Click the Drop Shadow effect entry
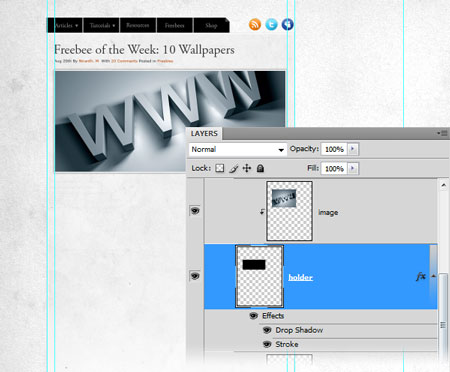The image size is (450, 372). [299, 330]
